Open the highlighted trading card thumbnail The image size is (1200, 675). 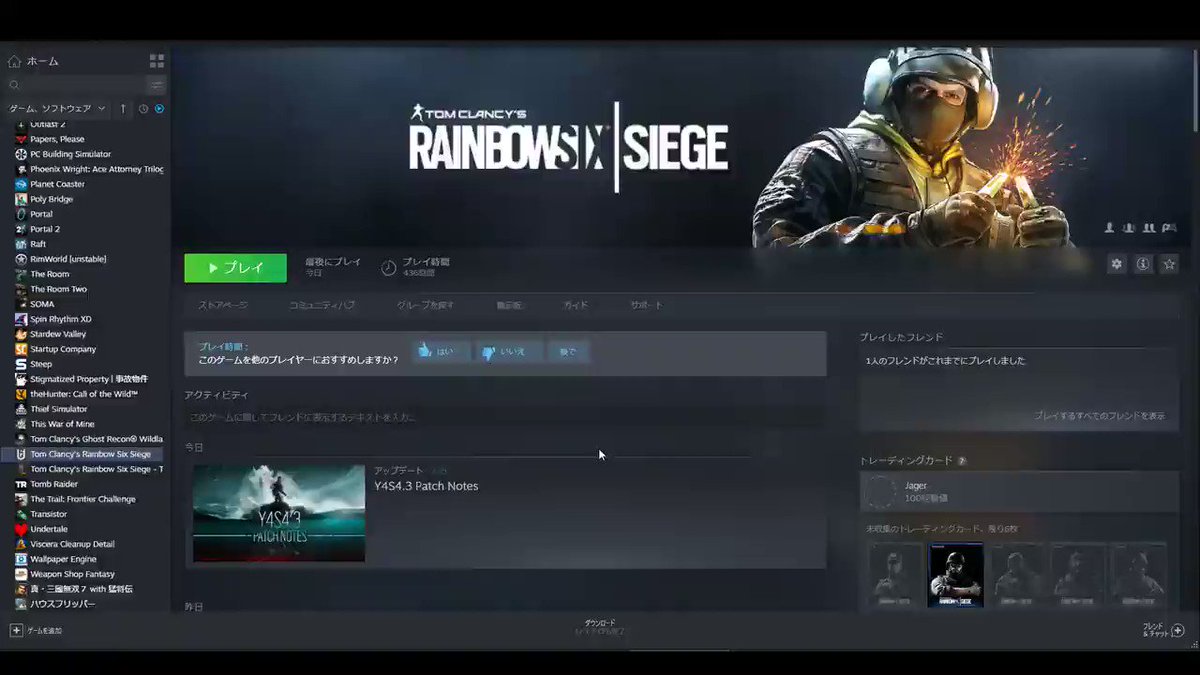[x=956, y=576]
